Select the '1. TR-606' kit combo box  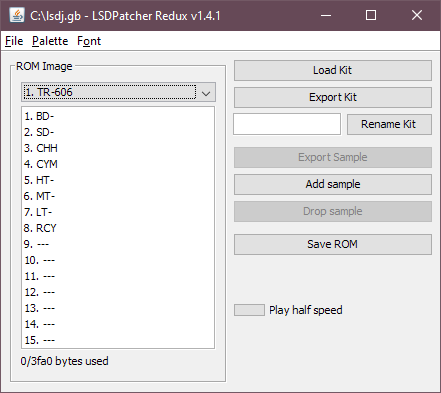pos(118,92)
